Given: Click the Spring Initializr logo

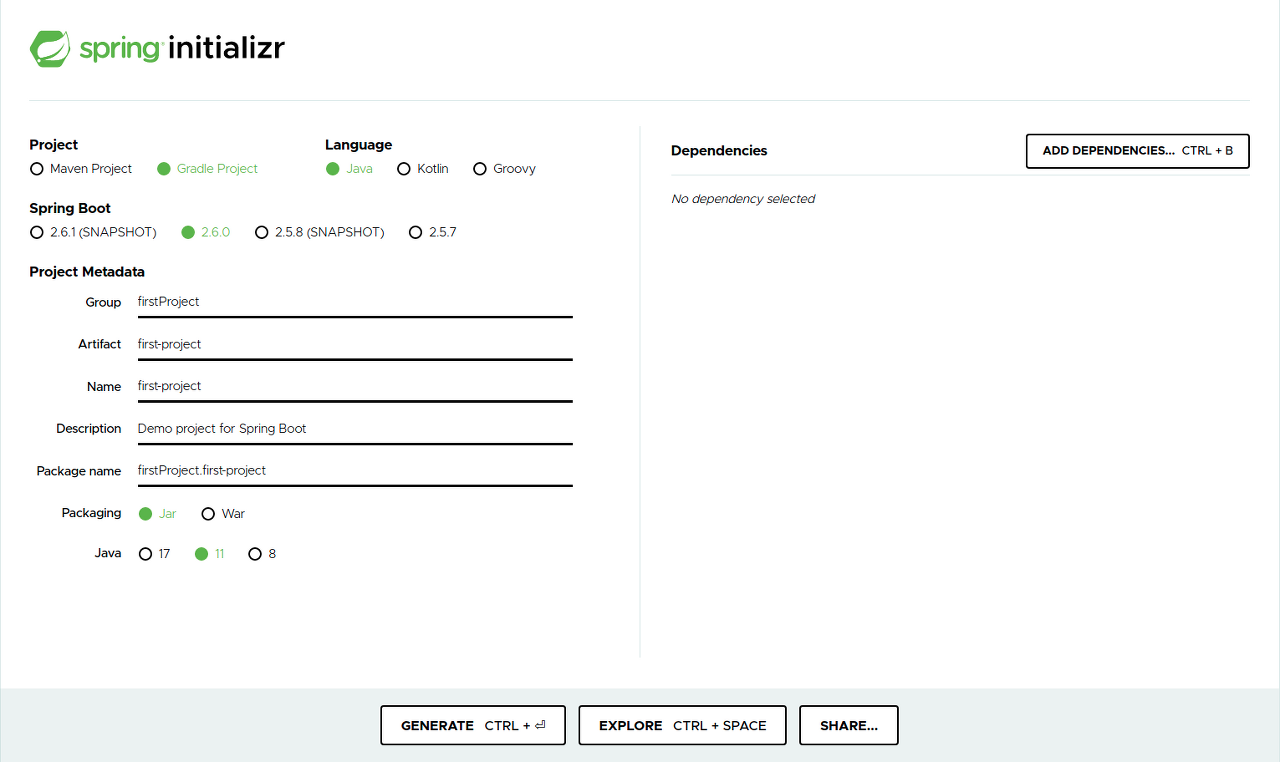Looking at the screenshot, I should (157, 48).
